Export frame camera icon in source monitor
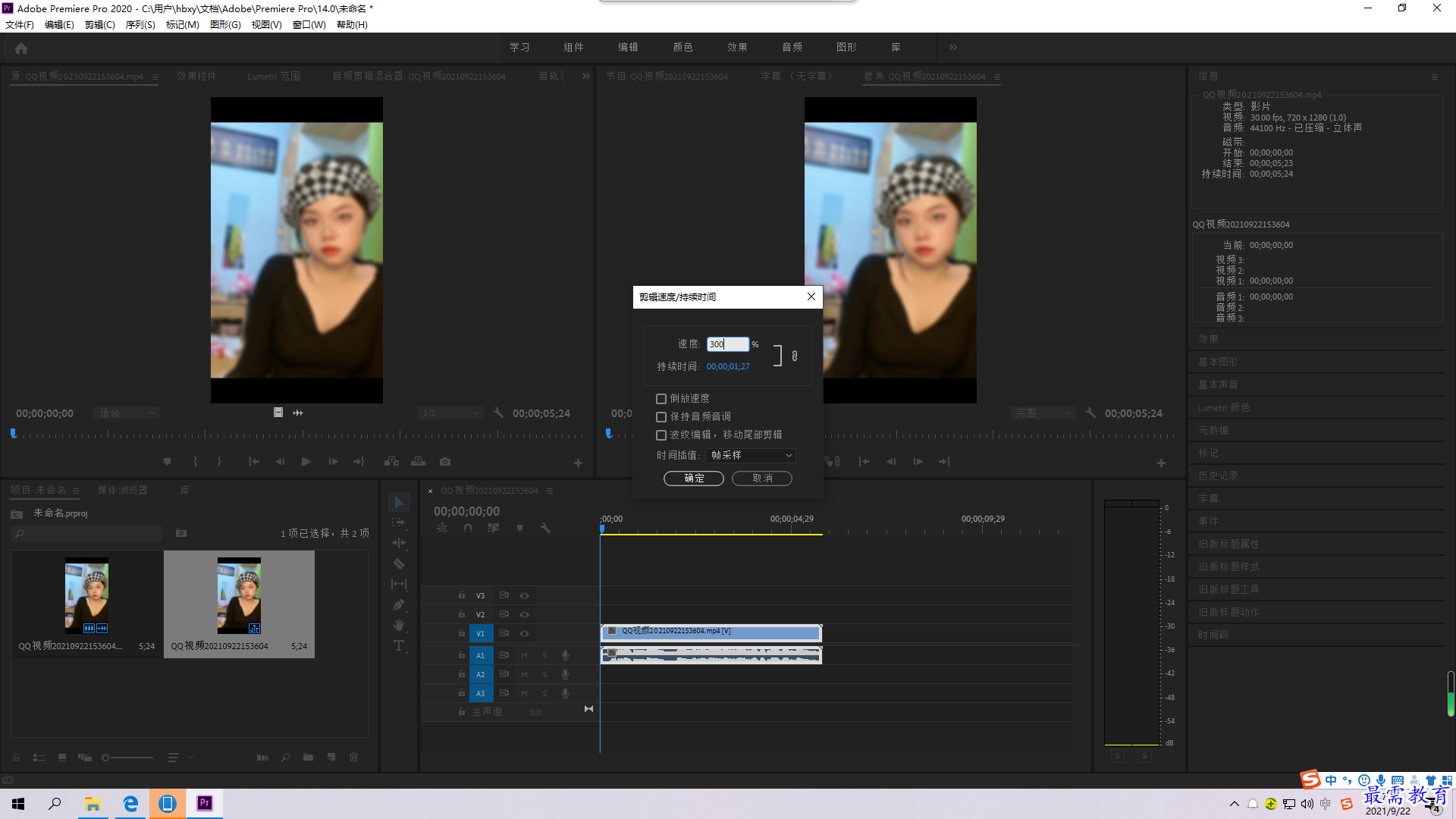1456x819 pixels. [x=445, y=461]
